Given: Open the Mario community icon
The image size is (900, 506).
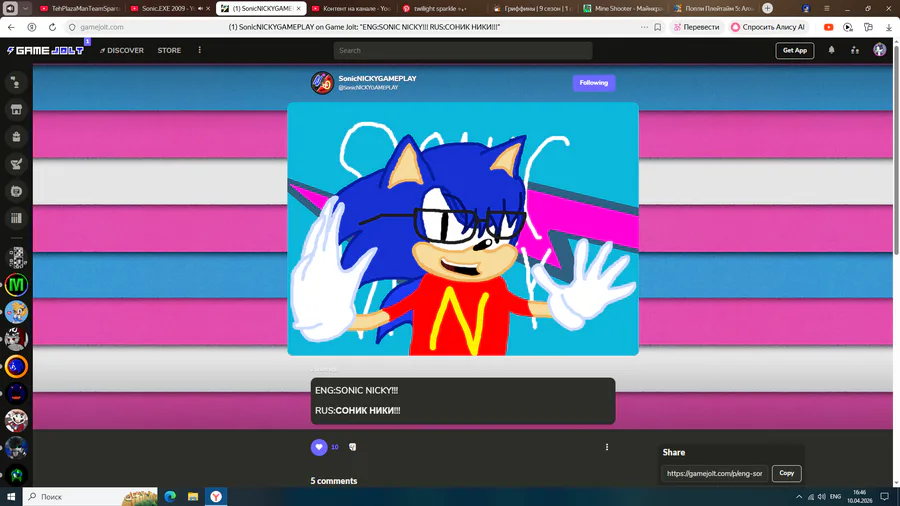Looking at the screenshot, I should pos(16,421).
